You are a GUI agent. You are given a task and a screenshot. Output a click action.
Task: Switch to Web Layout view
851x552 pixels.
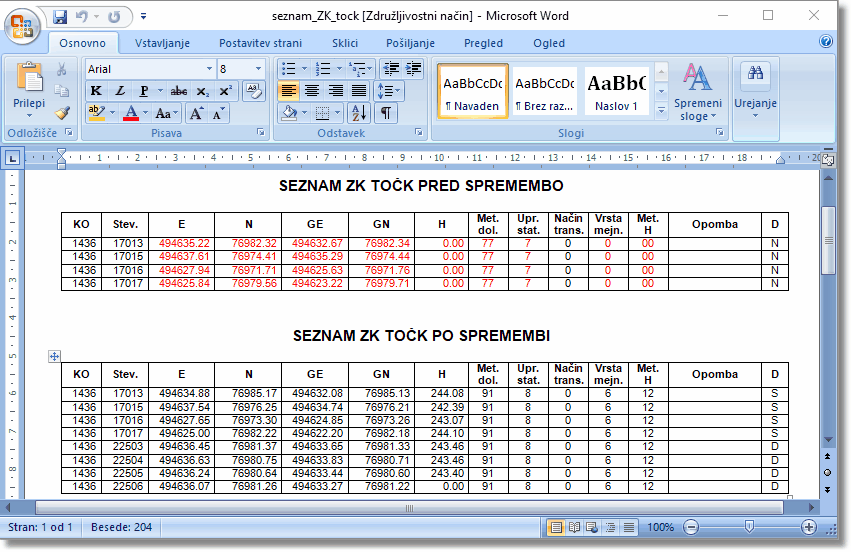[x=592, y=527]
